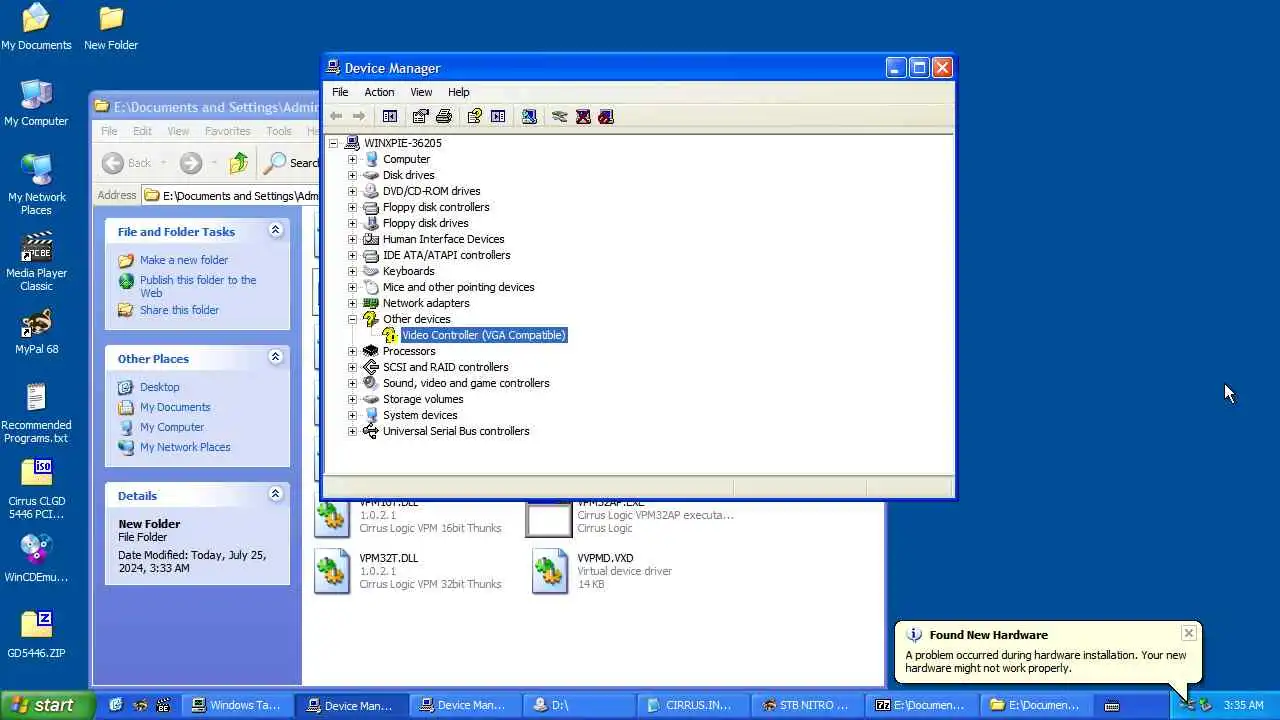The height and width of the screenshot is (720, 1280).
Task: Expand the Human Interface Devices category
Action: (x=352, y=239)
